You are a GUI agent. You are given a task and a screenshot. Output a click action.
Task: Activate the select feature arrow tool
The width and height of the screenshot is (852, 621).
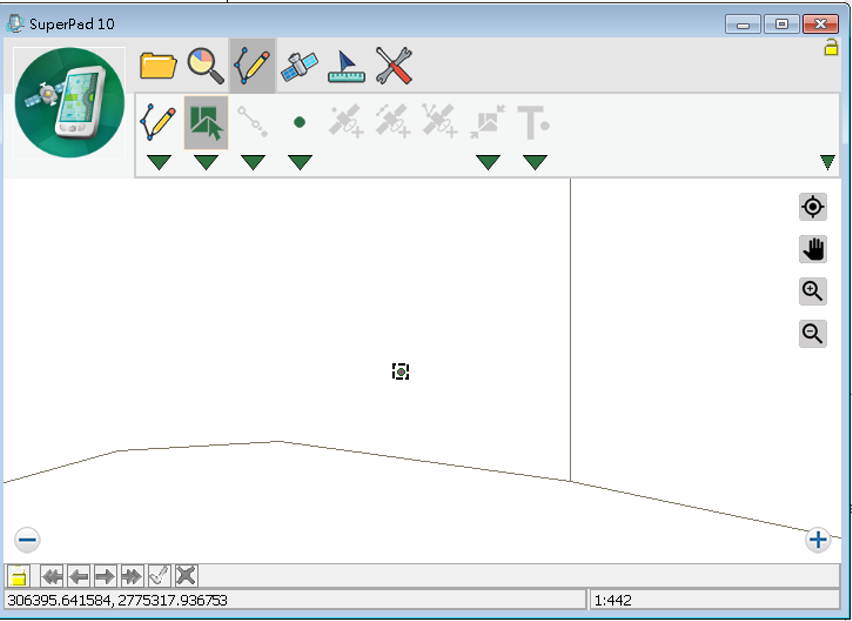tap(206, 122)
